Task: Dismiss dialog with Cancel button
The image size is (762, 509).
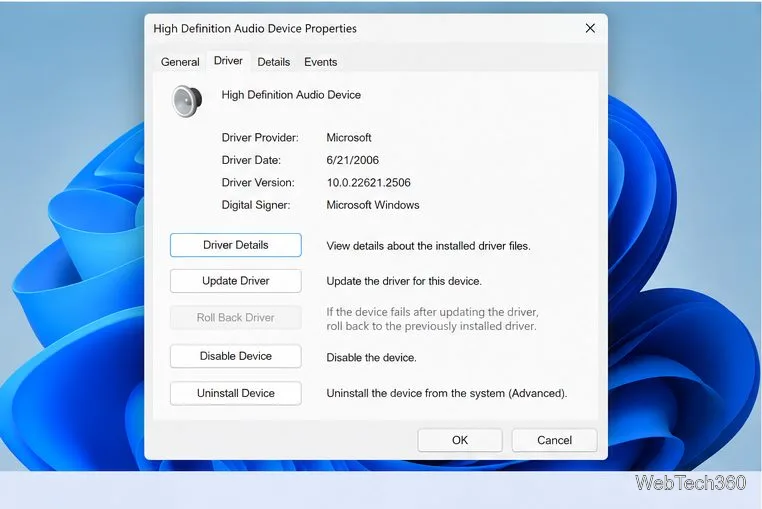Action: coord(554,440)
